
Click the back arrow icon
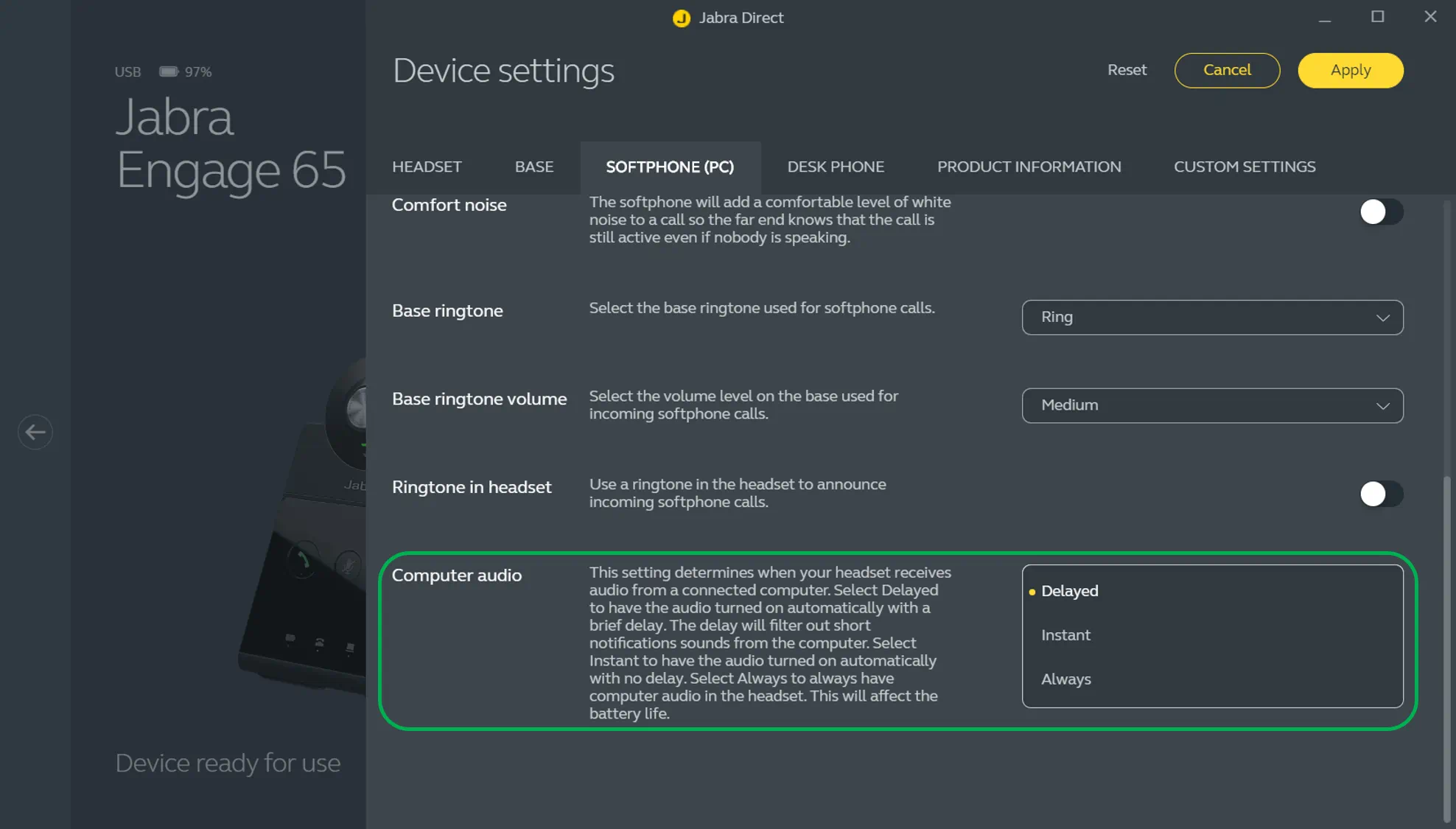pos(35,432)
